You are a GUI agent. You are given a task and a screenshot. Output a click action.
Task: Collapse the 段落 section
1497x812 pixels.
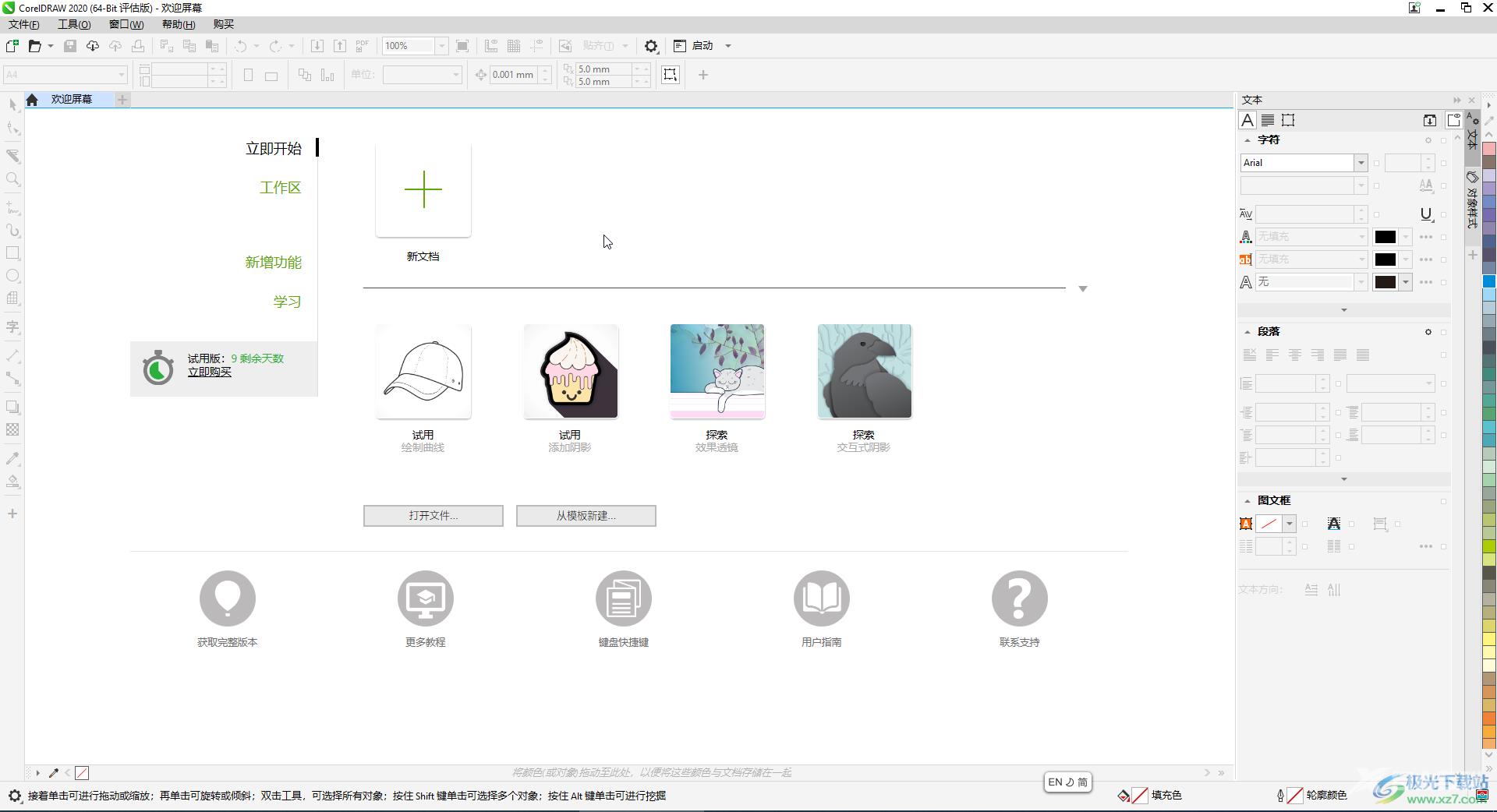point(1247,332)
